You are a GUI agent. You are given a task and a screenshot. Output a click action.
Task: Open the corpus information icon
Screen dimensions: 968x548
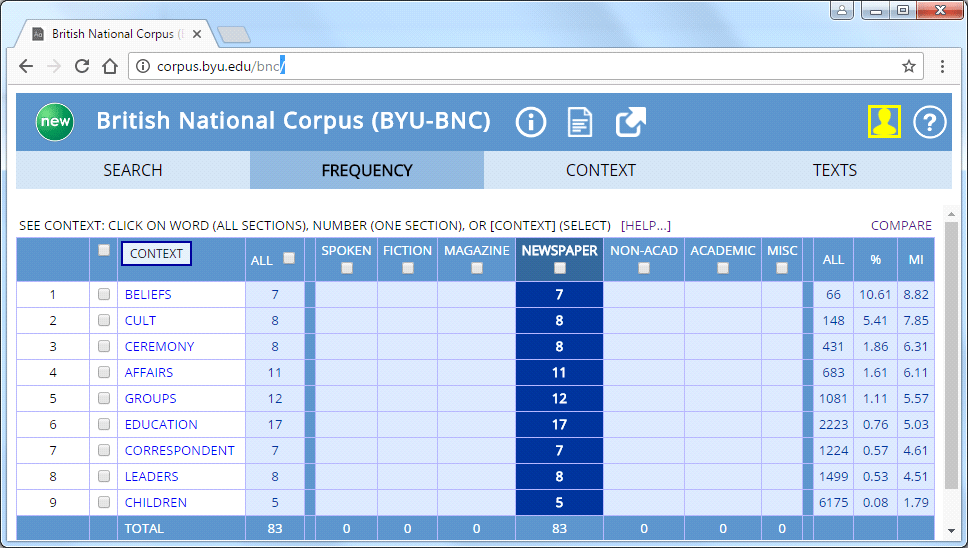[531, 122]
